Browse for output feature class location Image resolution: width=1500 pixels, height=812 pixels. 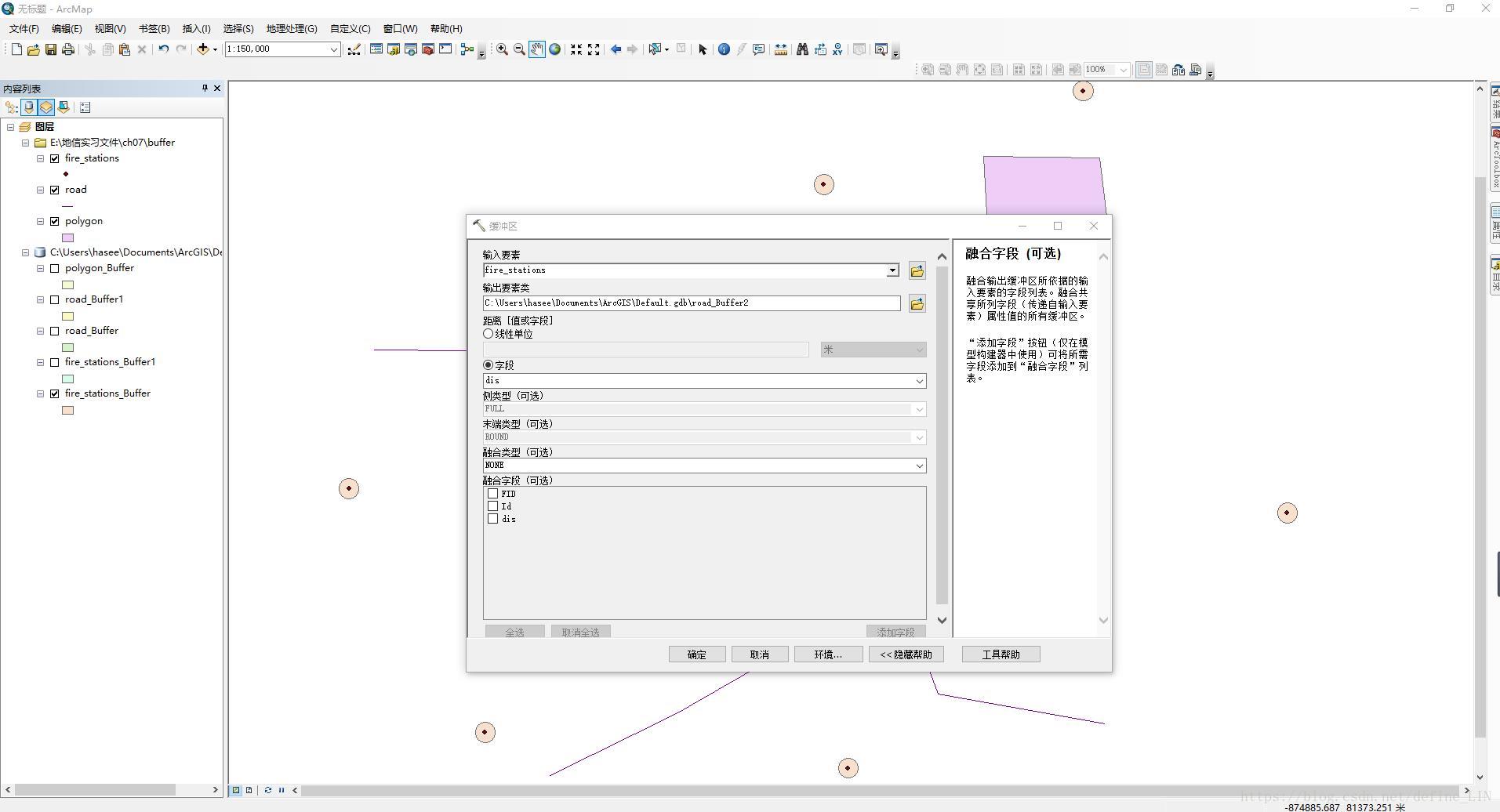(x=917, y=304)
